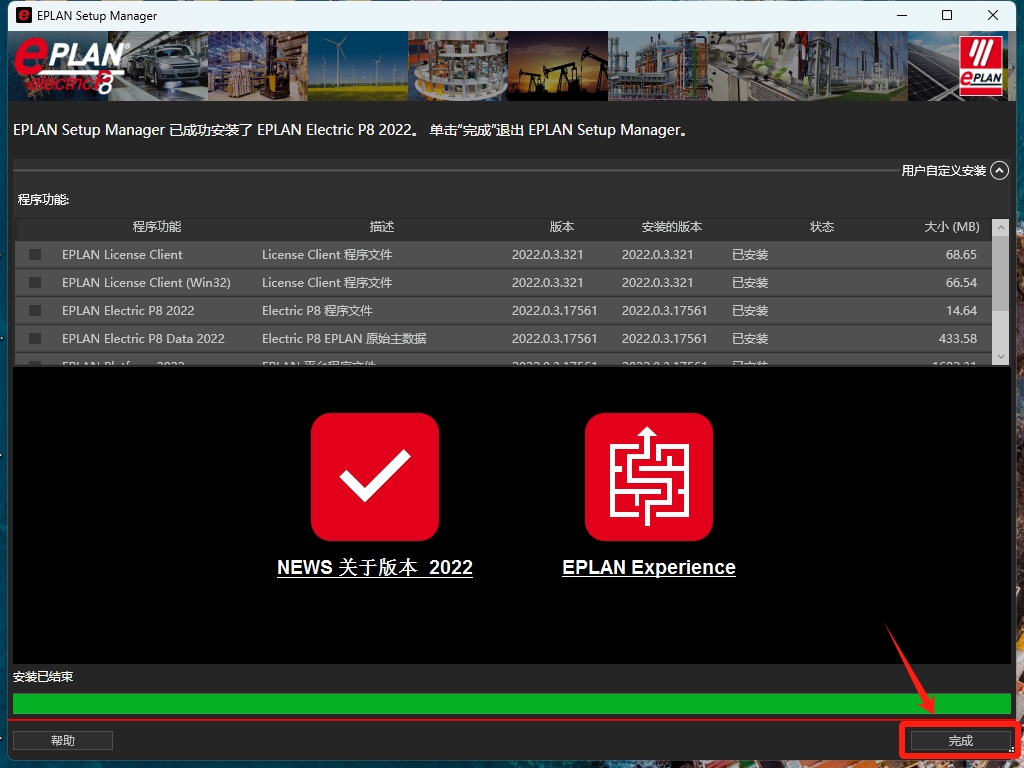The image size is (1024, 768).
Task: Click the EPLAN logo in banner's right corner
Action: coord(980,67)
